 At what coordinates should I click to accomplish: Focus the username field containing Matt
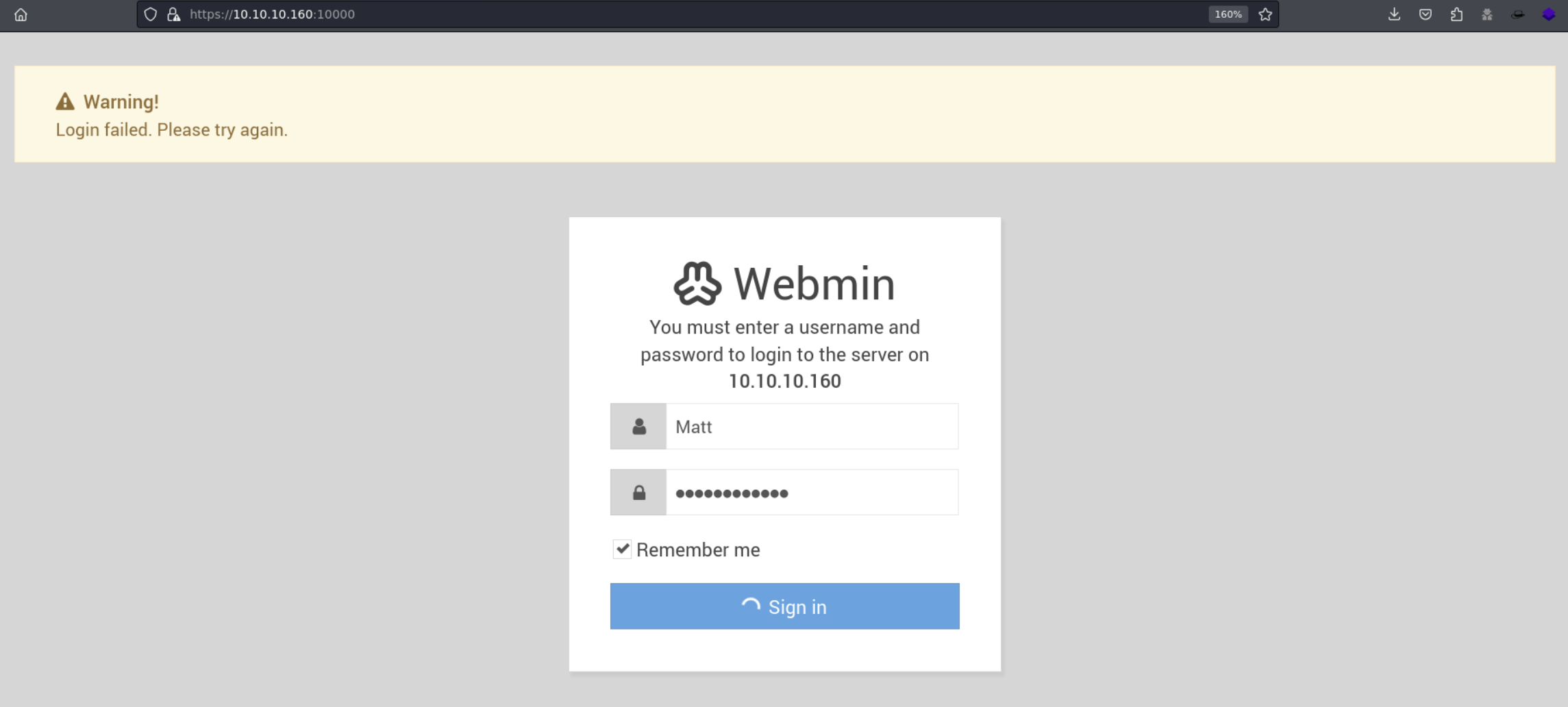tap(812, 426)
